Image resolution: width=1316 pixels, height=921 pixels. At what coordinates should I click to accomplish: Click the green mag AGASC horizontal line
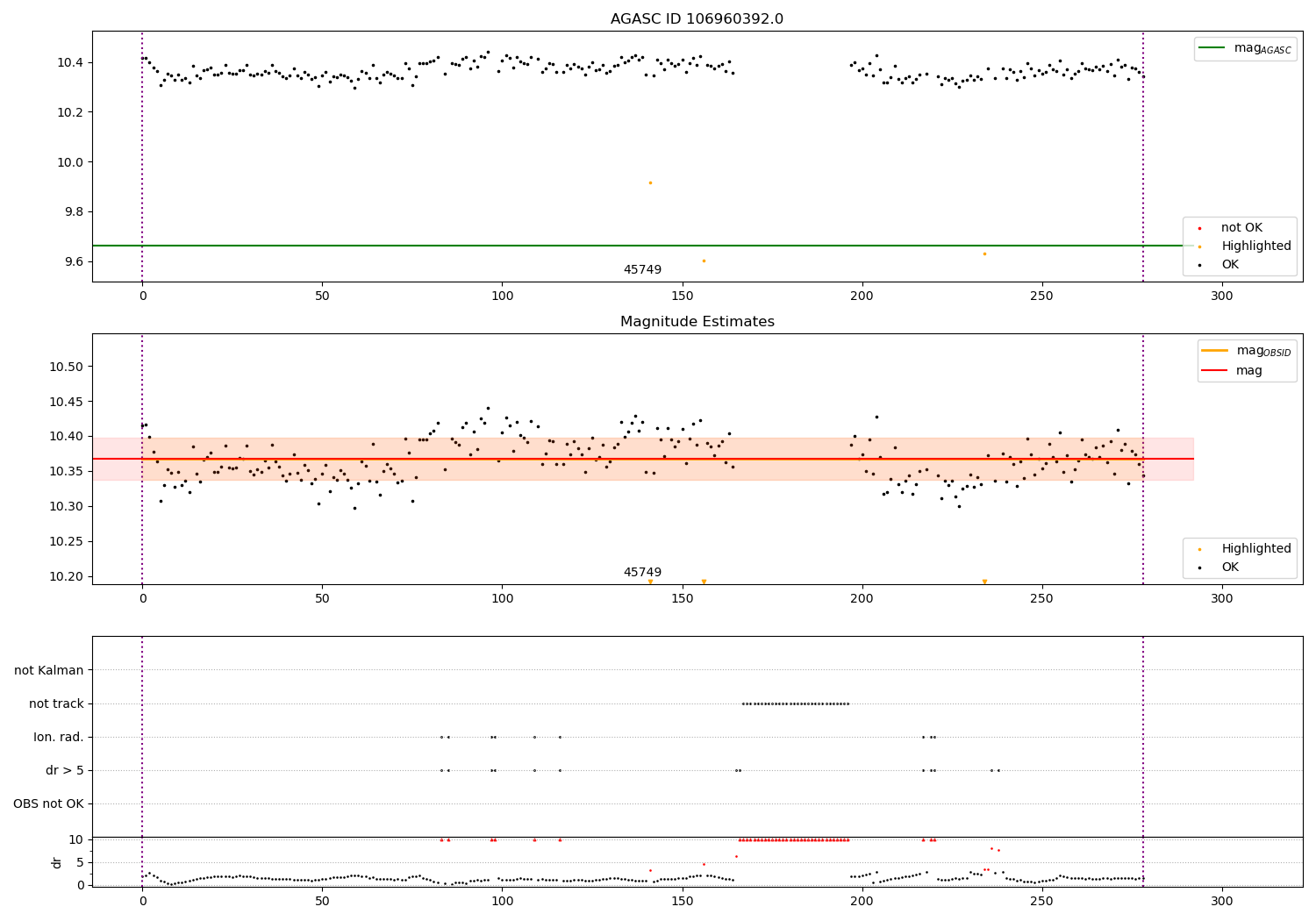[x=642, y=246]
